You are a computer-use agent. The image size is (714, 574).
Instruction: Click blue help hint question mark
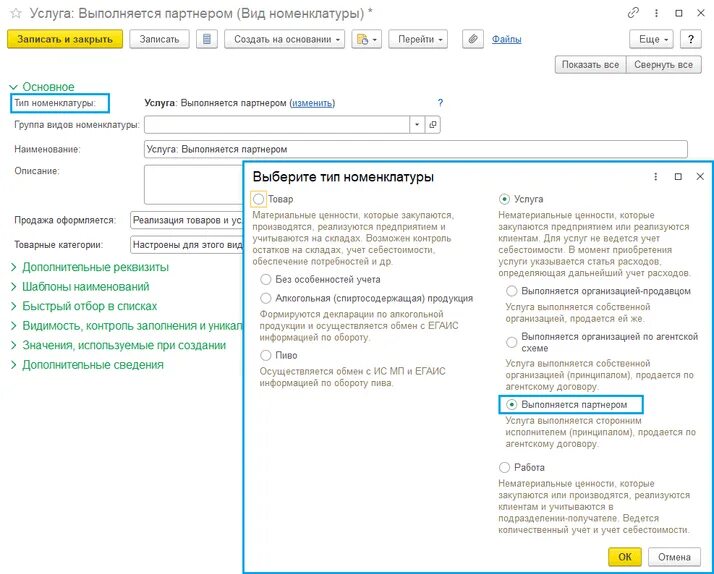click(440, 102)
